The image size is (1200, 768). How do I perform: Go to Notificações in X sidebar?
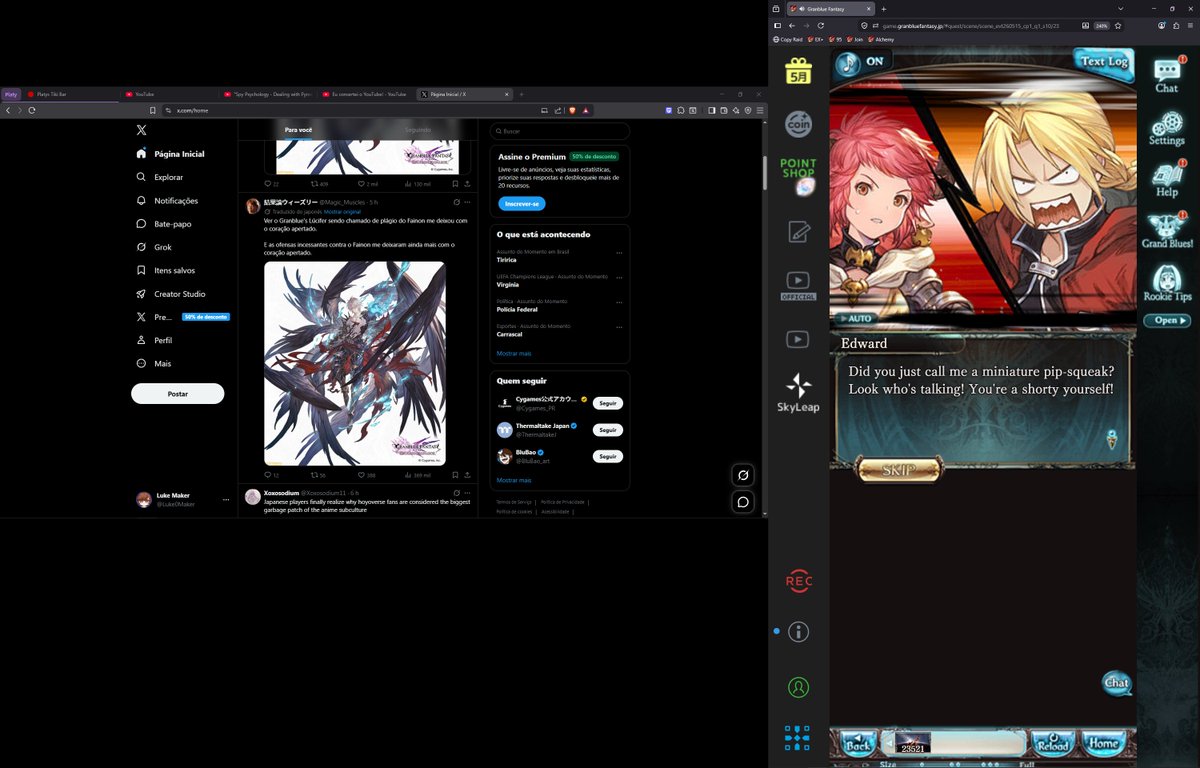pos(168,201)
